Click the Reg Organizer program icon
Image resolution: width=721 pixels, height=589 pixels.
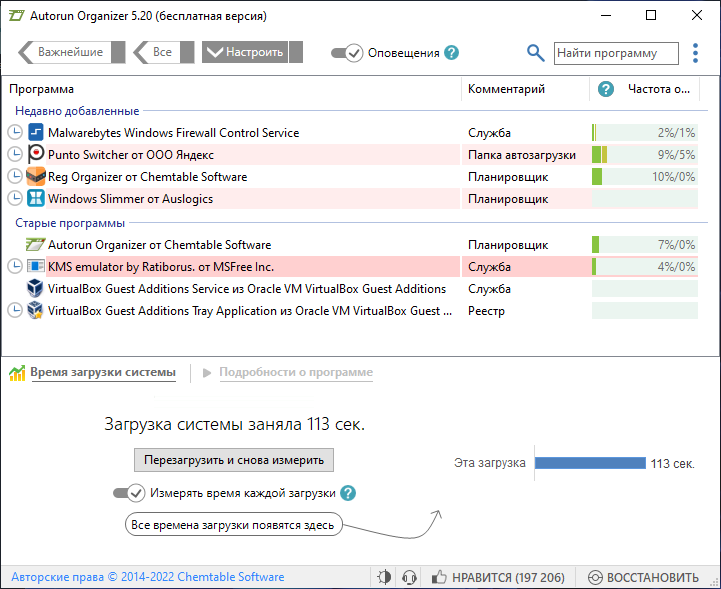(x=35, y=177)
